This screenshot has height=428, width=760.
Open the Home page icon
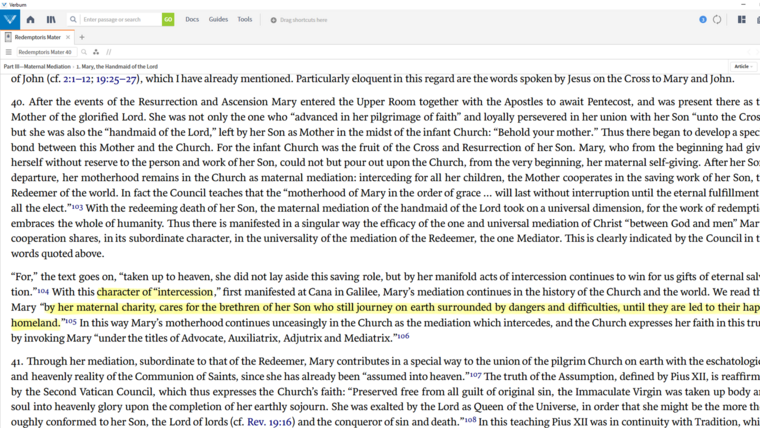(31, 20)
